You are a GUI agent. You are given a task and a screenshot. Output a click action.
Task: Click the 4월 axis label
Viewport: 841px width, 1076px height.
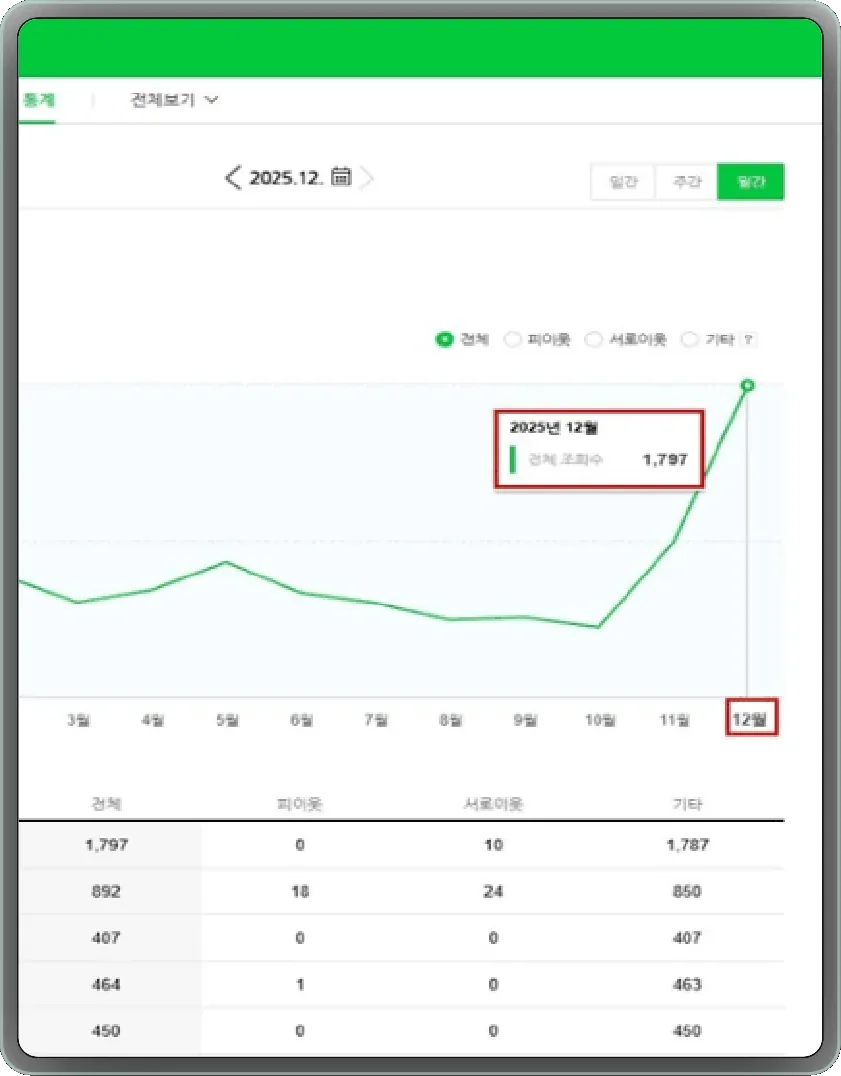(x=152, y=720)
